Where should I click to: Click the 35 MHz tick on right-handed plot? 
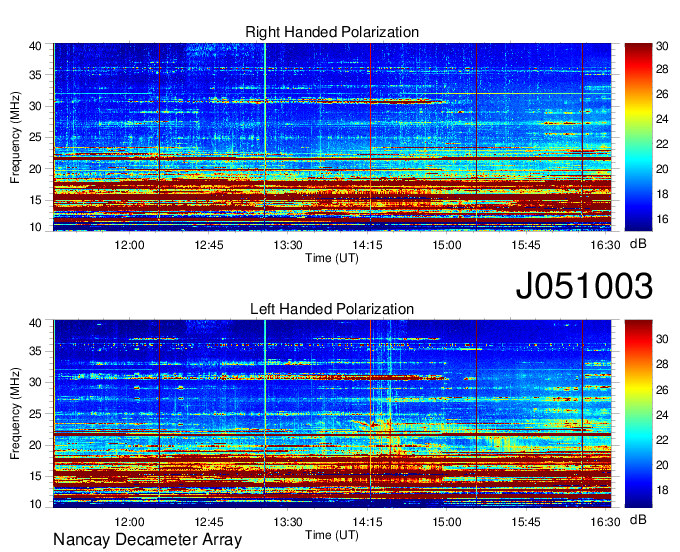[35, 75]
